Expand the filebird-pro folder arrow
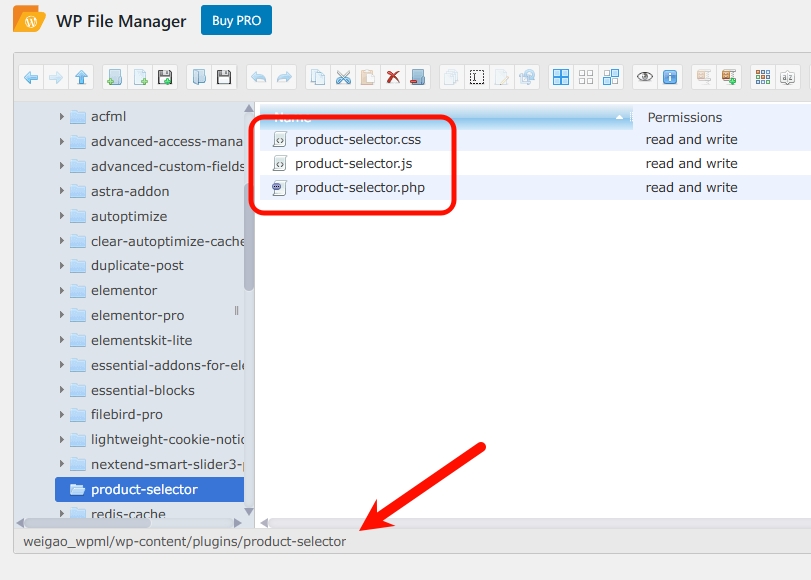Image resolution: width=811 pixels, height=580 pixels. click(x=62, y=414)
